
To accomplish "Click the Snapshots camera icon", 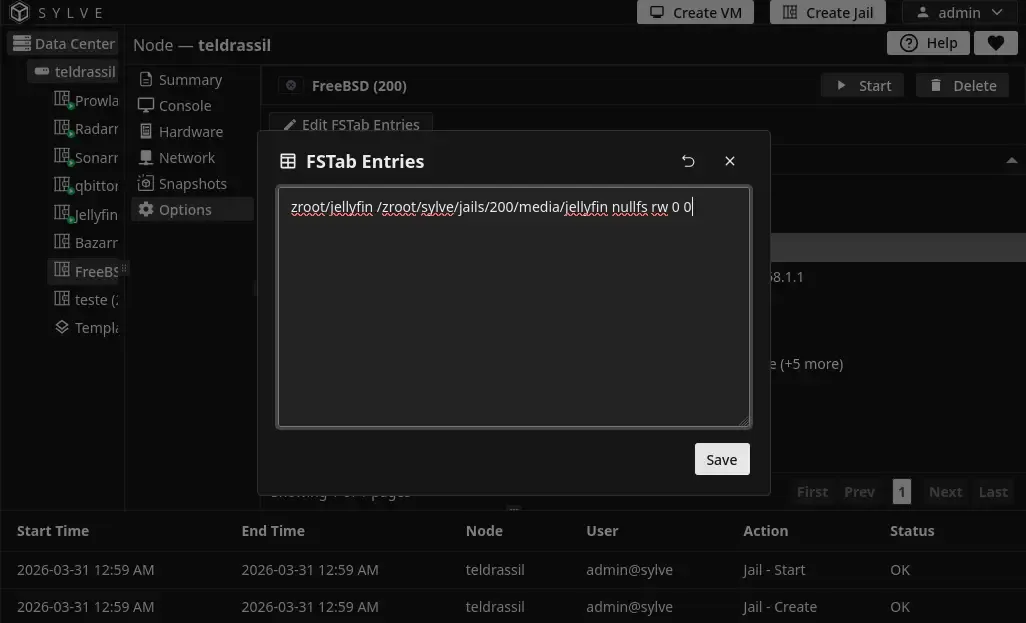I will tap(147, 183).
